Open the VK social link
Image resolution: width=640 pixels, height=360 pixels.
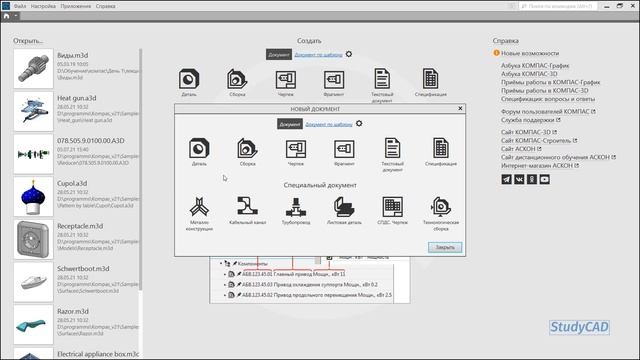pyautogui.click(x=519, y=179)
